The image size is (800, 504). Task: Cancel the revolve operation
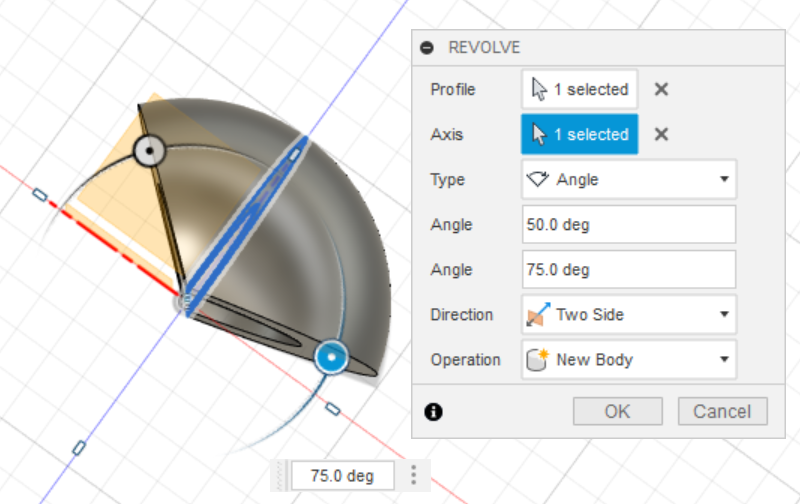[722, 411]
